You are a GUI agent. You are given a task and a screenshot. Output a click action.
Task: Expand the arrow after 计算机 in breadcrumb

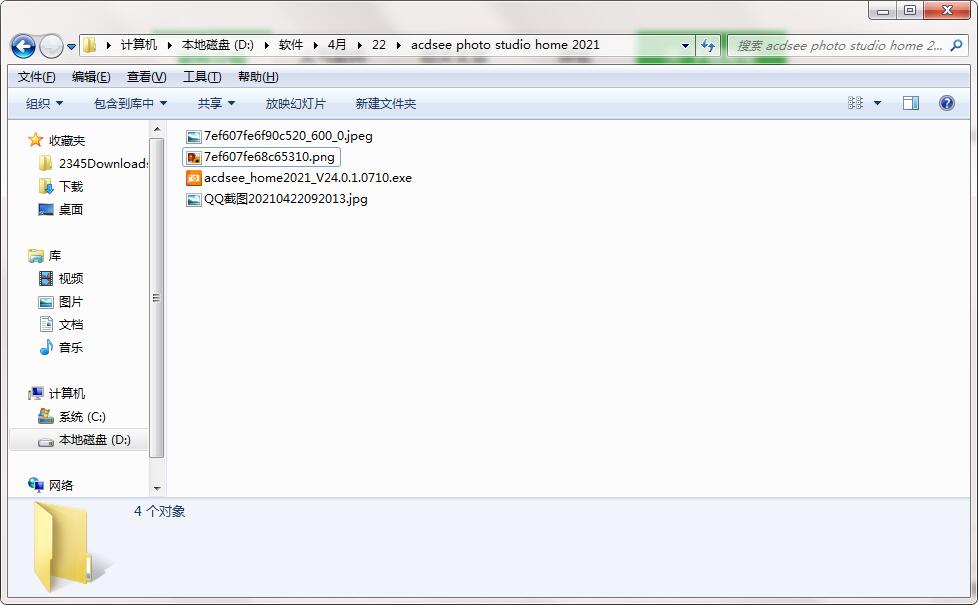pos(170,45)
